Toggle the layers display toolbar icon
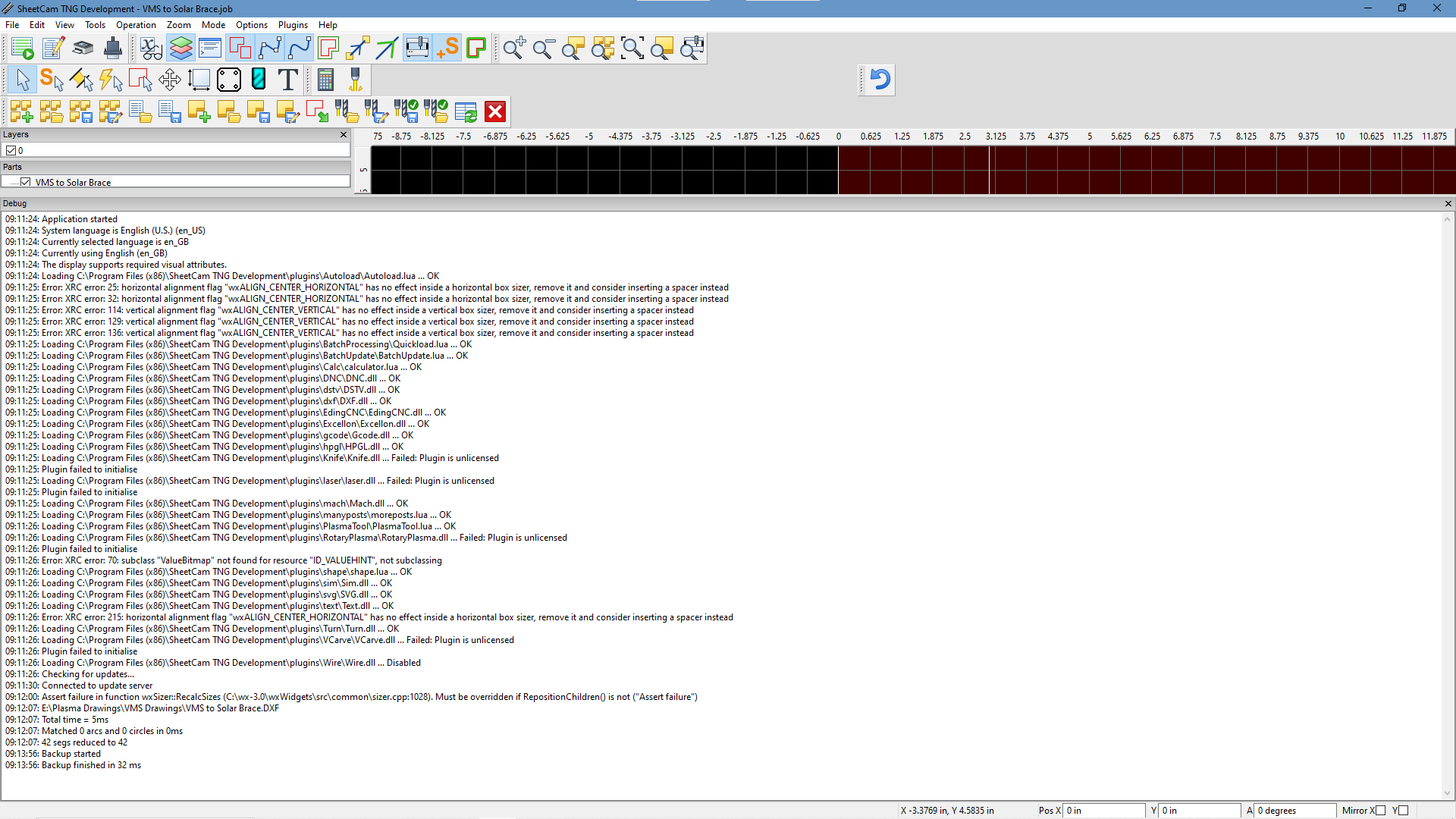Viewport: 1456px width, 819px height. pyautogui.click(x=180, y=49)
